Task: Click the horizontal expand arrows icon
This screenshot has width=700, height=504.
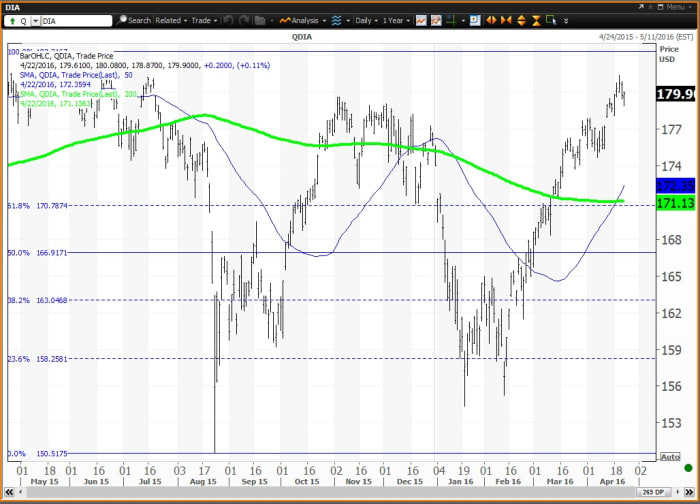Action: 491,21
